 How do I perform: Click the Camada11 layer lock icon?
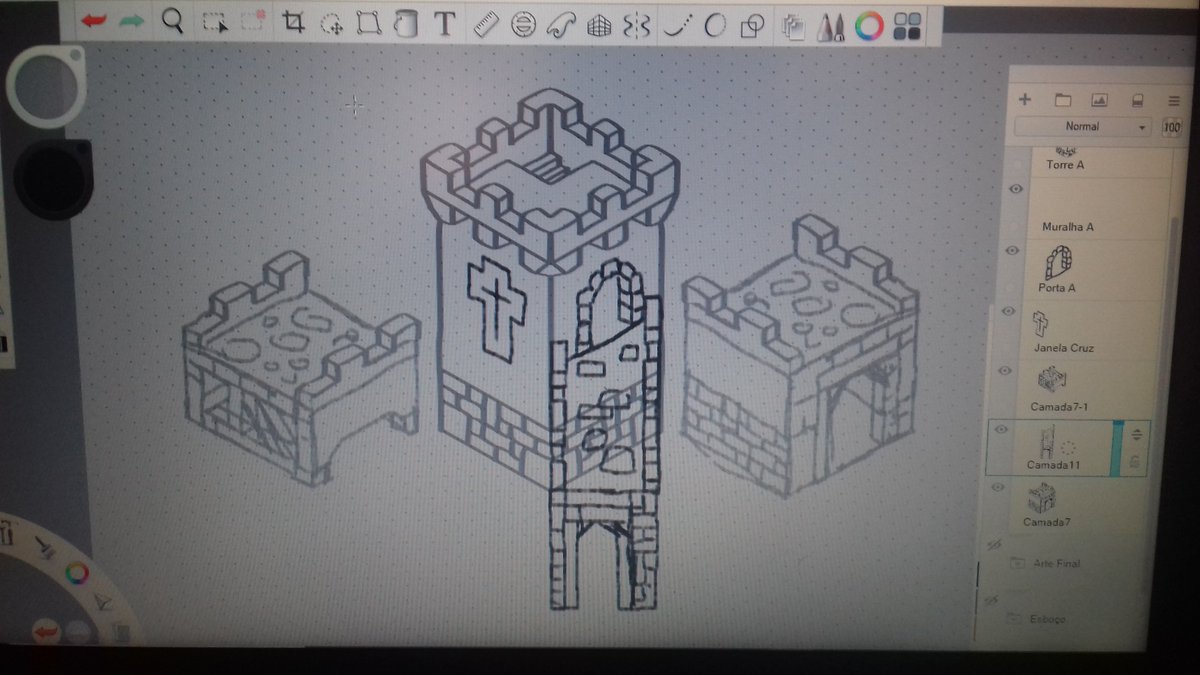pos(1135,461)
